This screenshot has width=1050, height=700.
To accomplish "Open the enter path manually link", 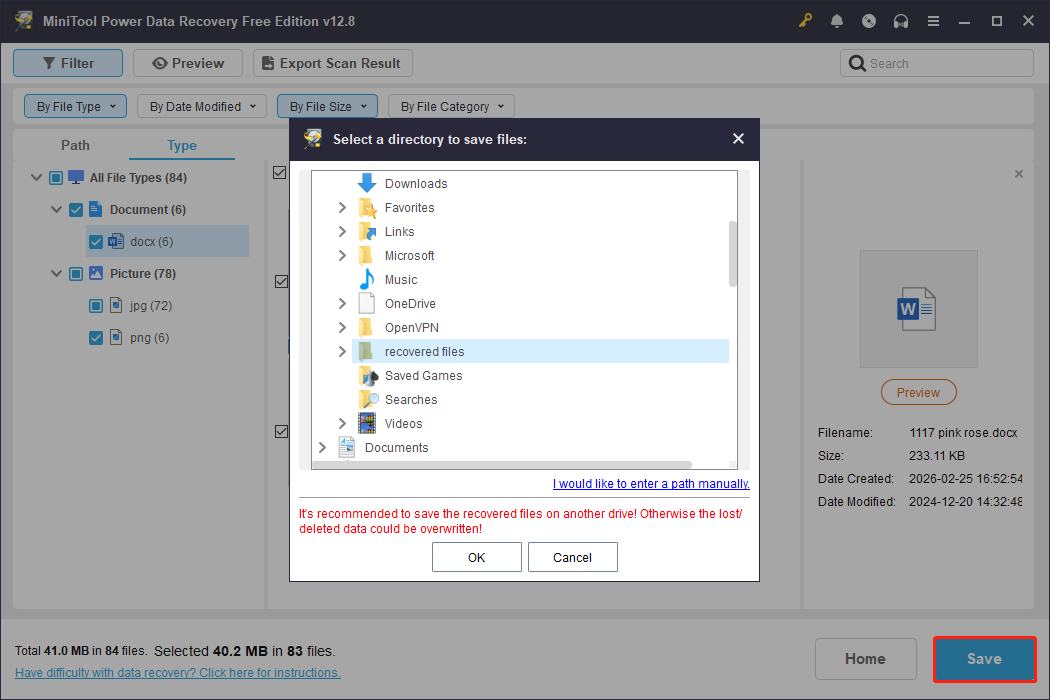I will [x=651, y=483].
